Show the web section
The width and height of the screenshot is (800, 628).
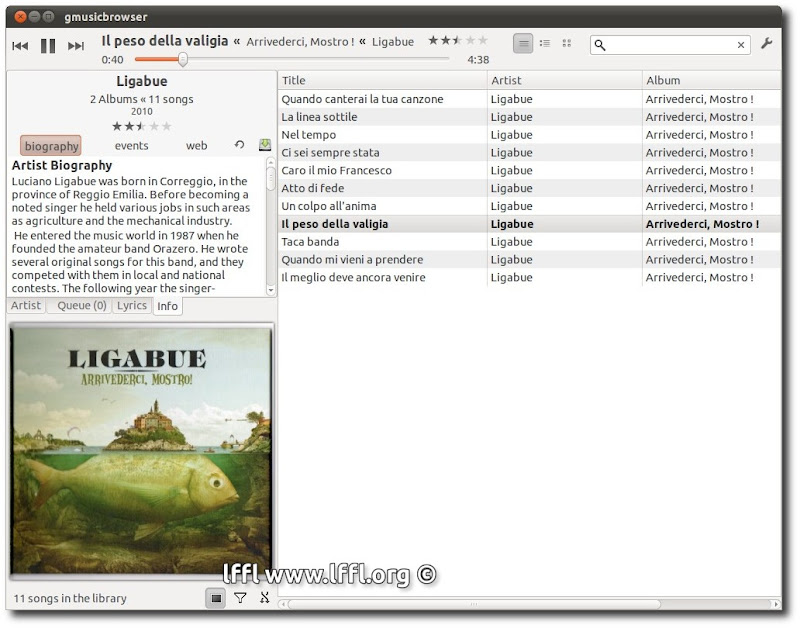(x=196, y=146)
